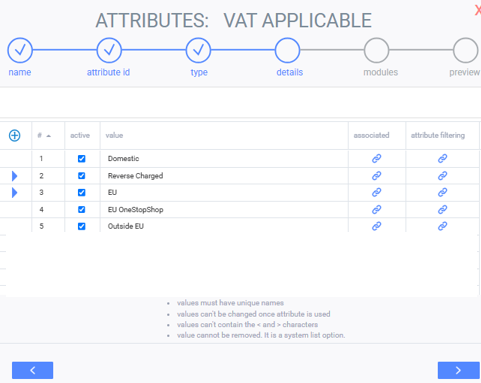Open associated link for Domestic row

(x=376, y=159)
